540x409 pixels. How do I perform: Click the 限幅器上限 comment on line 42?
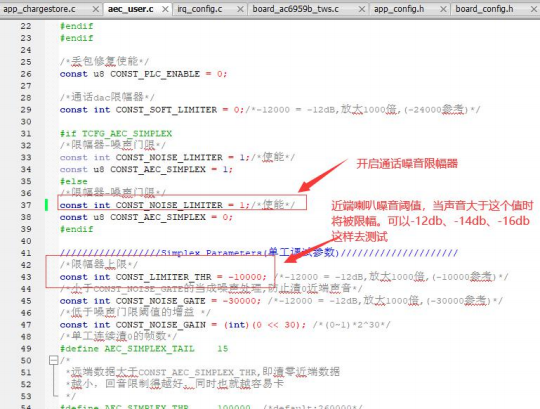[x=98, y=264]
